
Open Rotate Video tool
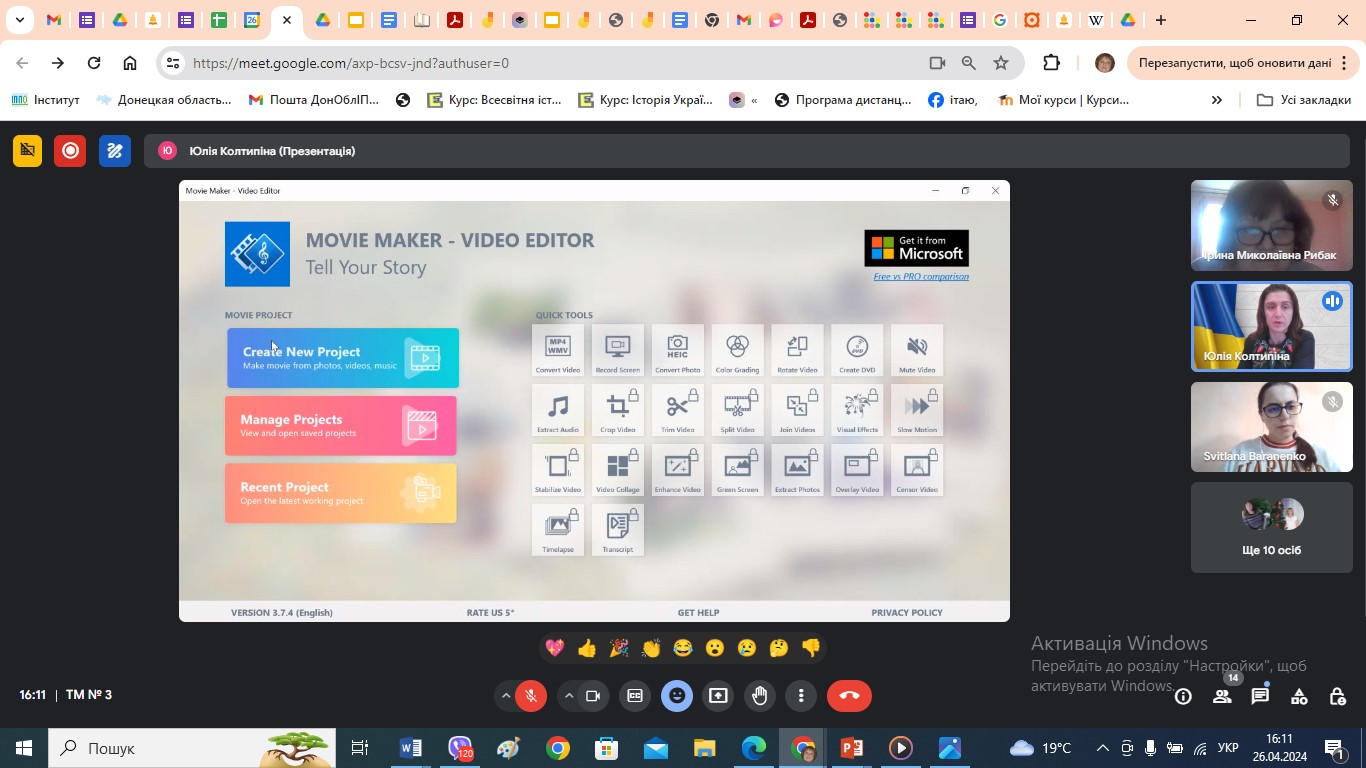(x=797, y=350)
